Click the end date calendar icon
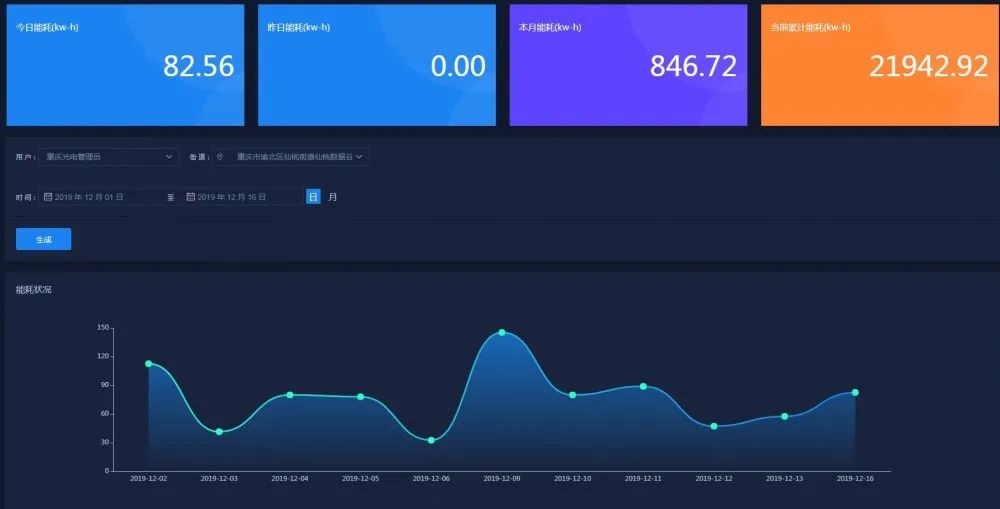1000x509 pixels. (x=191, y=197)
